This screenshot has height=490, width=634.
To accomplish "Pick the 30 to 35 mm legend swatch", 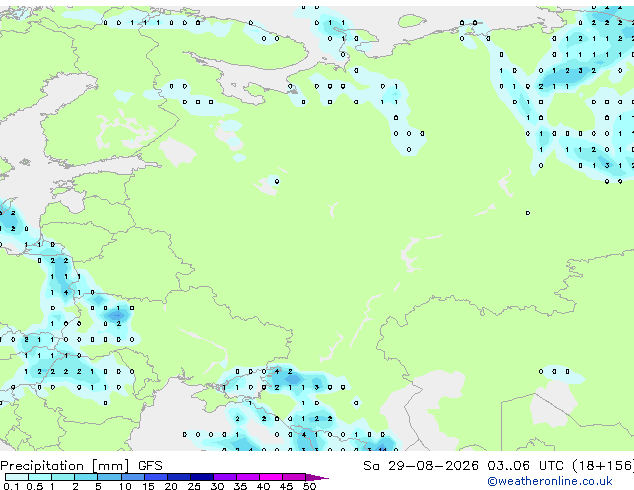I will pos(225,477).
